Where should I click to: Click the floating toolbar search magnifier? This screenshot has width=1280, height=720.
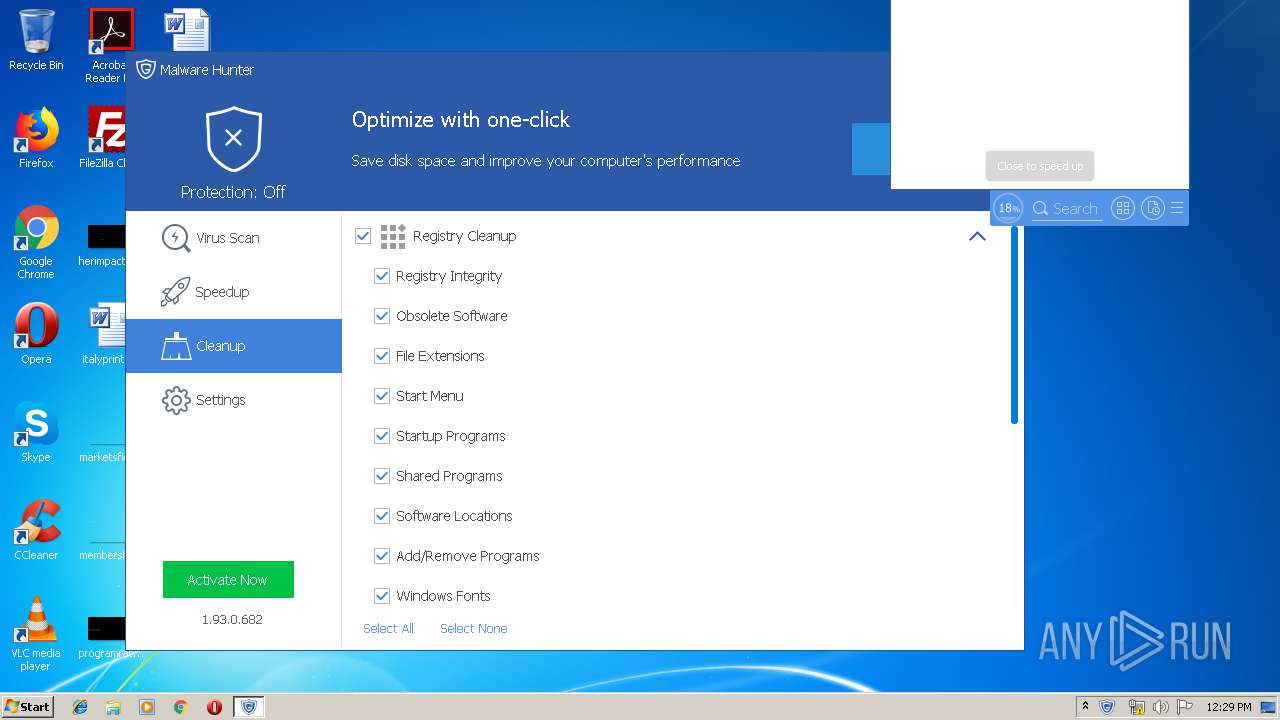click(1041, 208)
